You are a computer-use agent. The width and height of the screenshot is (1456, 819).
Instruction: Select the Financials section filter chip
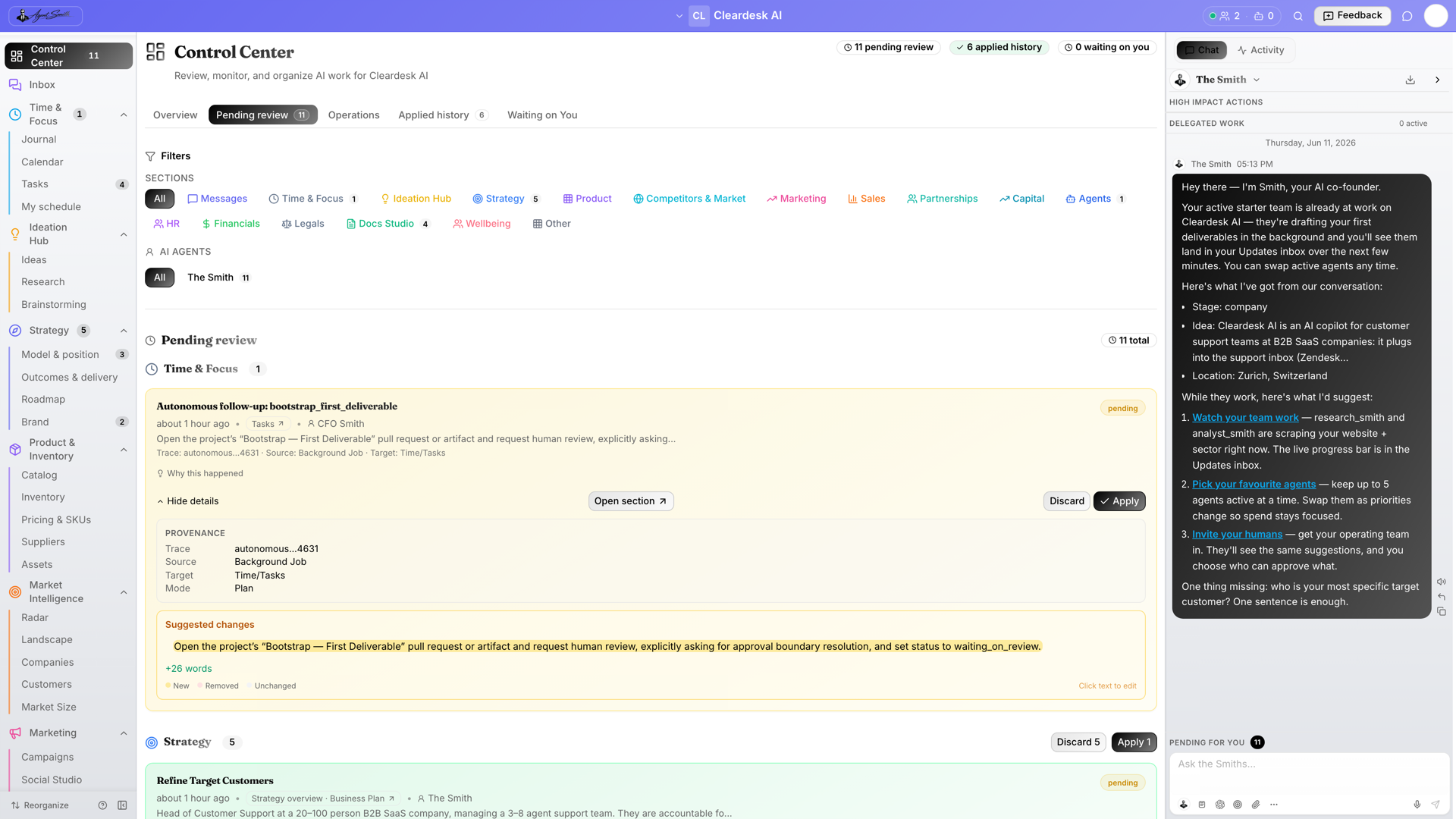[x=231, y=224]
